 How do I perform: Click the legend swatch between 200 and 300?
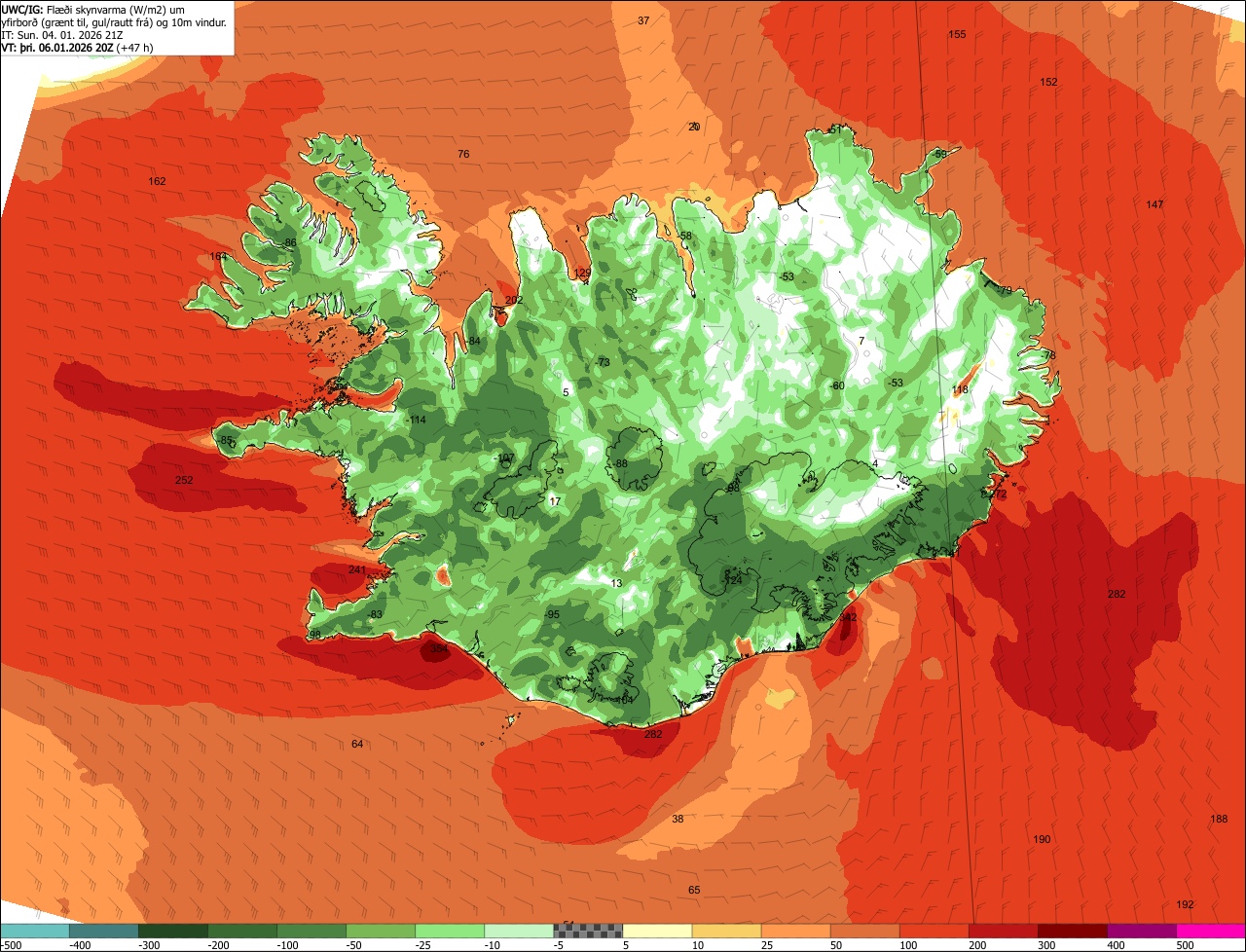point(1004,931)
